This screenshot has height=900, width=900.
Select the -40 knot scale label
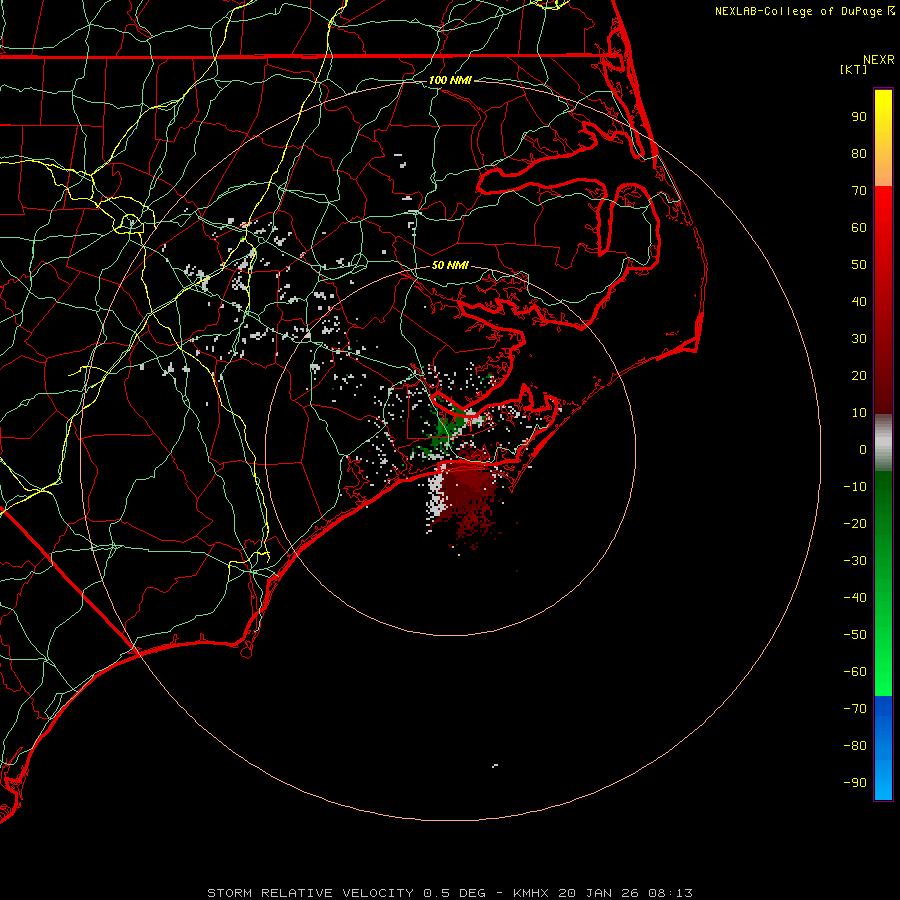[x=855, y=598]
